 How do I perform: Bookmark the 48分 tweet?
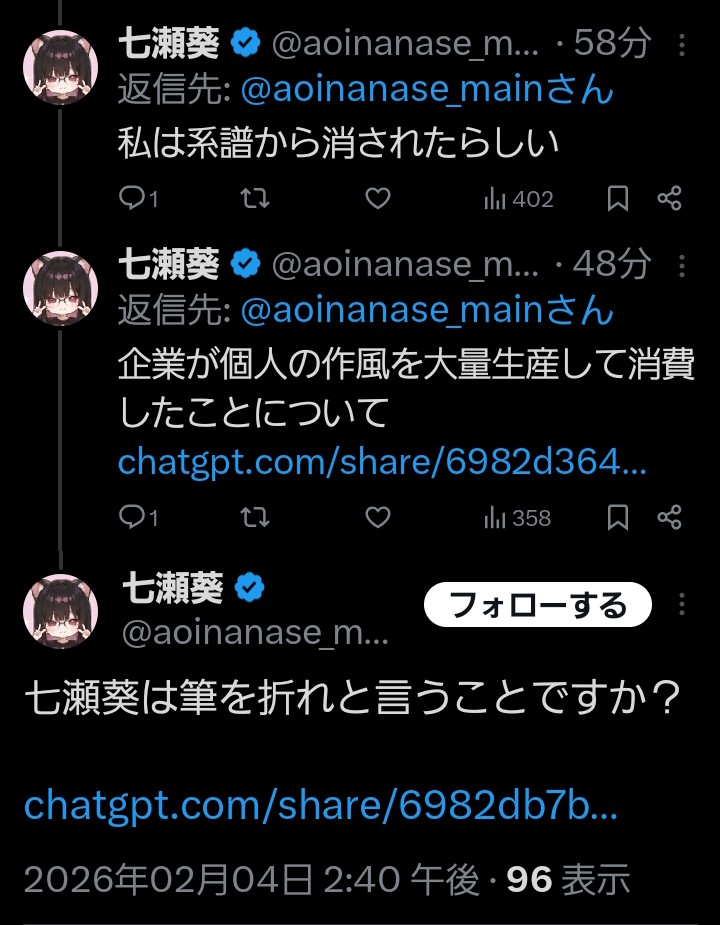click(618, 517)
